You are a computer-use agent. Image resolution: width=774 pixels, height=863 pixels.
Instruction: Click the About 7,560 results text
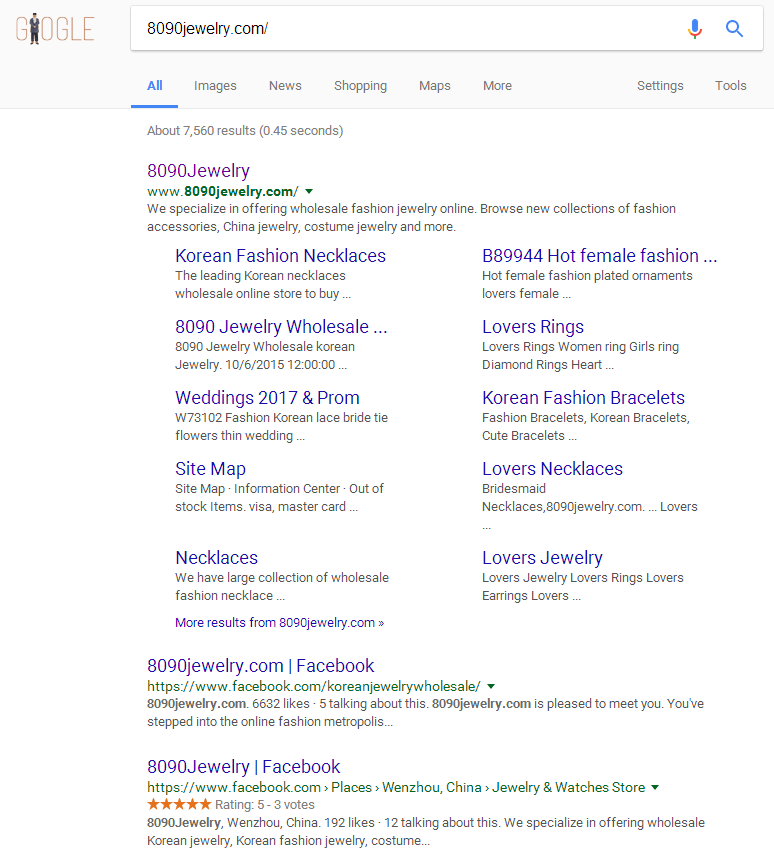click(245, 131)
